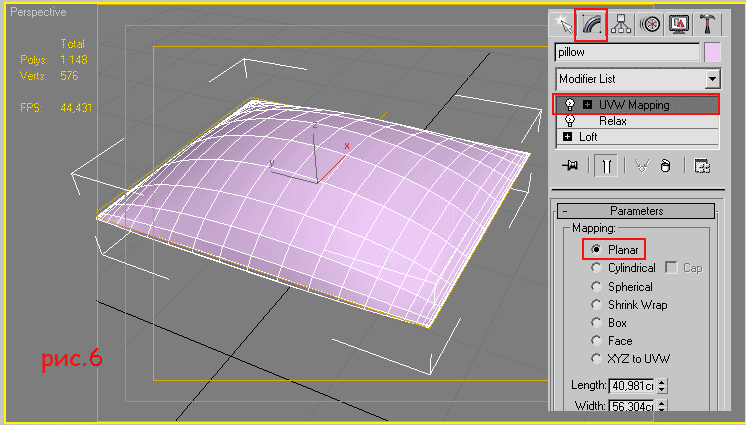Screen dimensions: 746x425
Task: Open the Modifier List dropdown
Action: [x=712, y=79]
